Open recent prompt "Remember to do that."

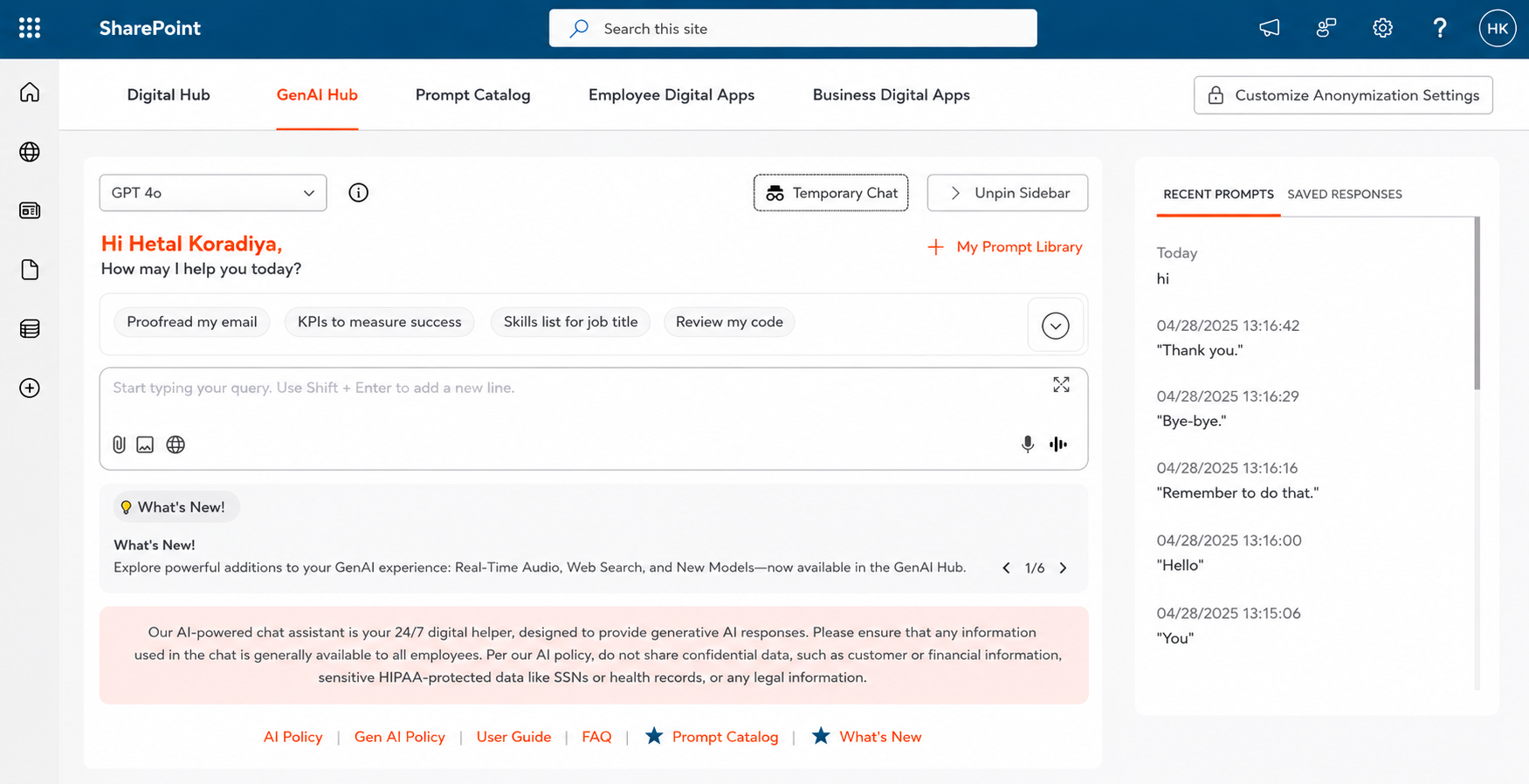click(1238, 493)
